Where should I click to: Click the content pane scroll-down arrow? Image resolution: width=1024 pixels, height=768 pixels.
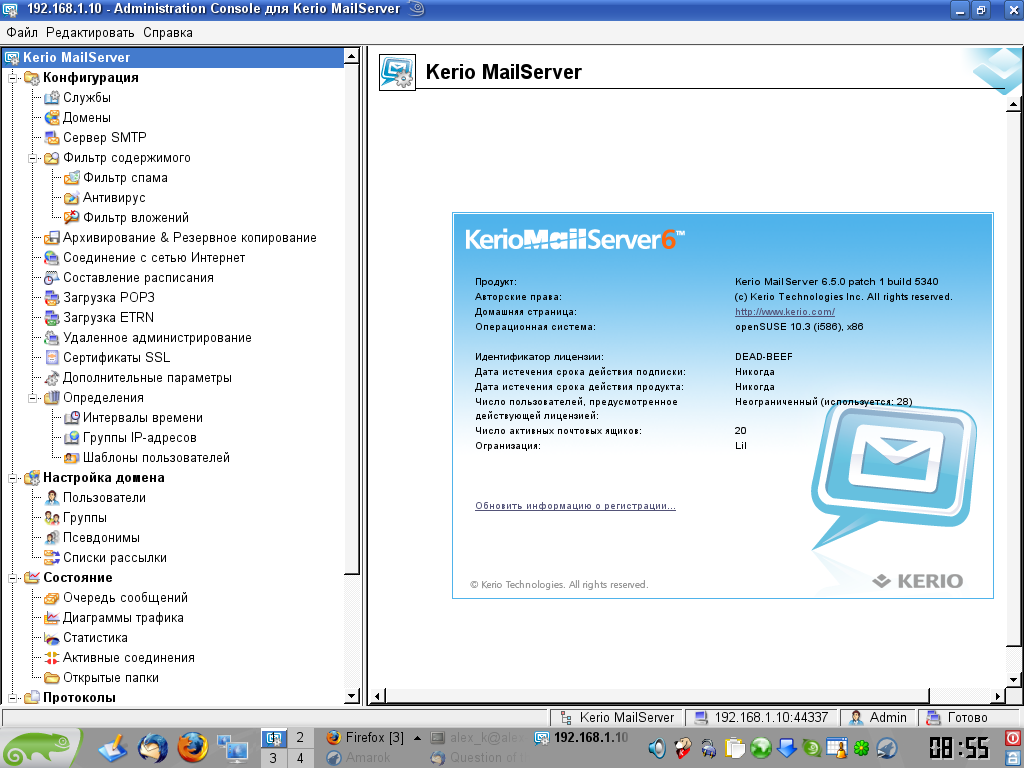[x=1013, y=679]
